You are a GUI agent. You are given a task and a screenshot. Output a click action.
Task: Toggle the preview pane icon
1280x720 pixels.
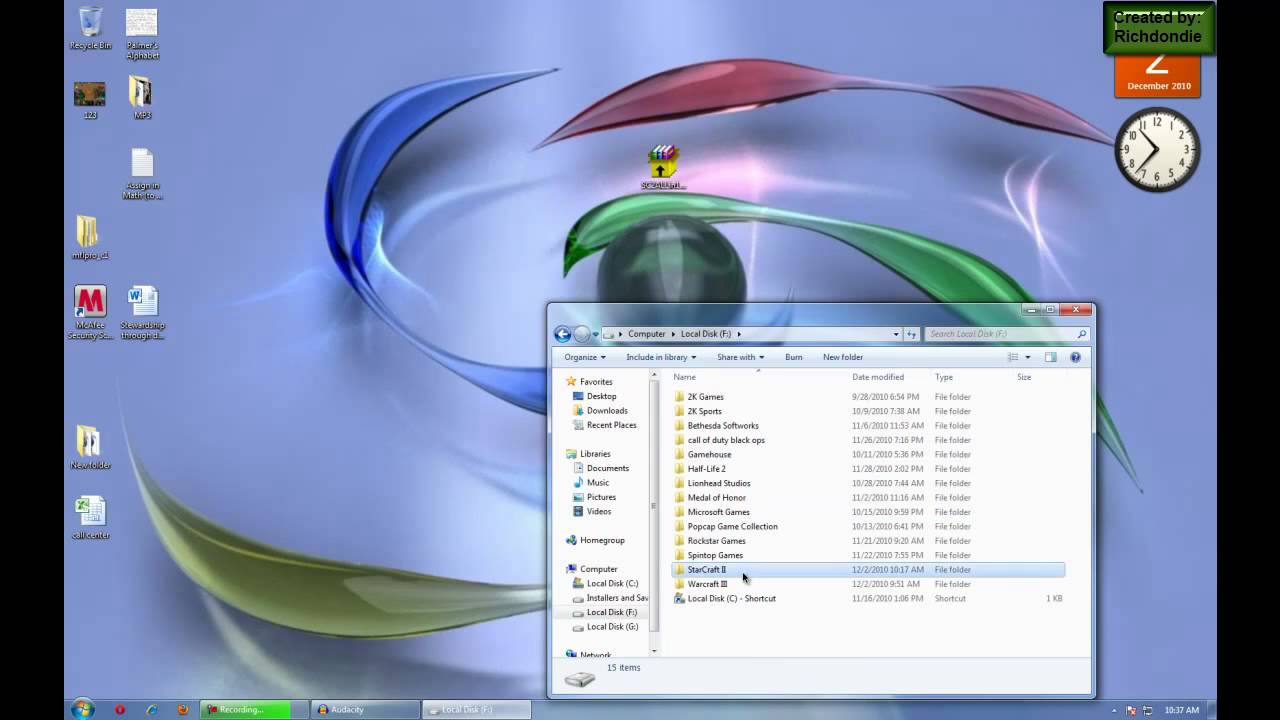[1050, 357]
